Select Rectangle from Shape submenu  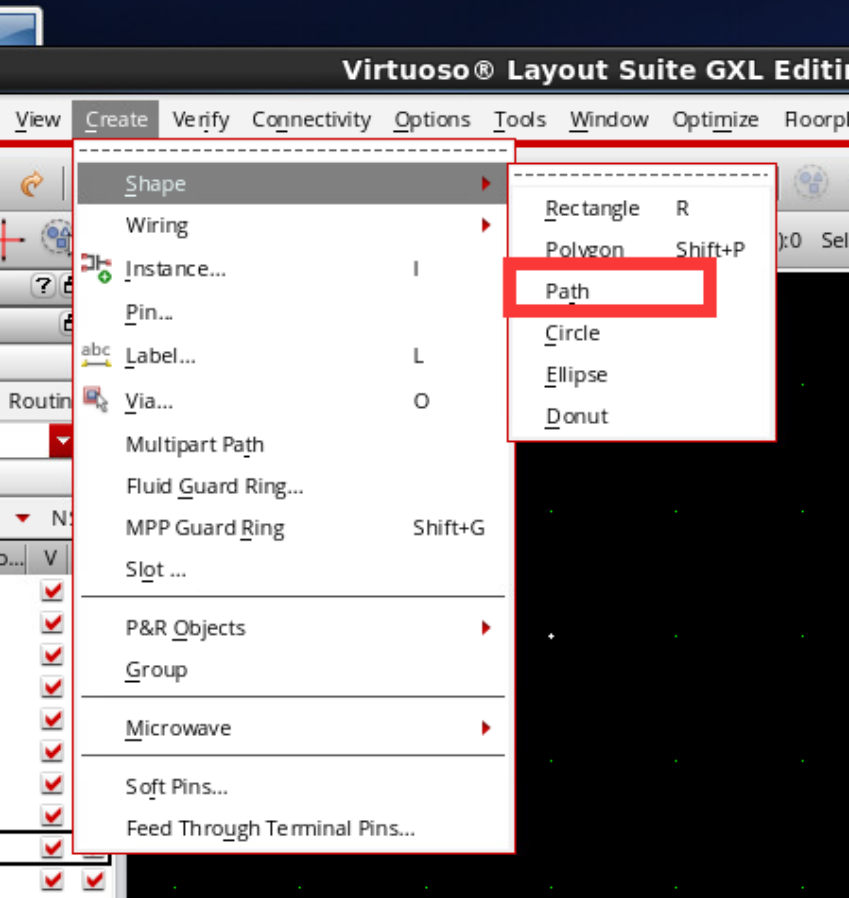[642, 208]
